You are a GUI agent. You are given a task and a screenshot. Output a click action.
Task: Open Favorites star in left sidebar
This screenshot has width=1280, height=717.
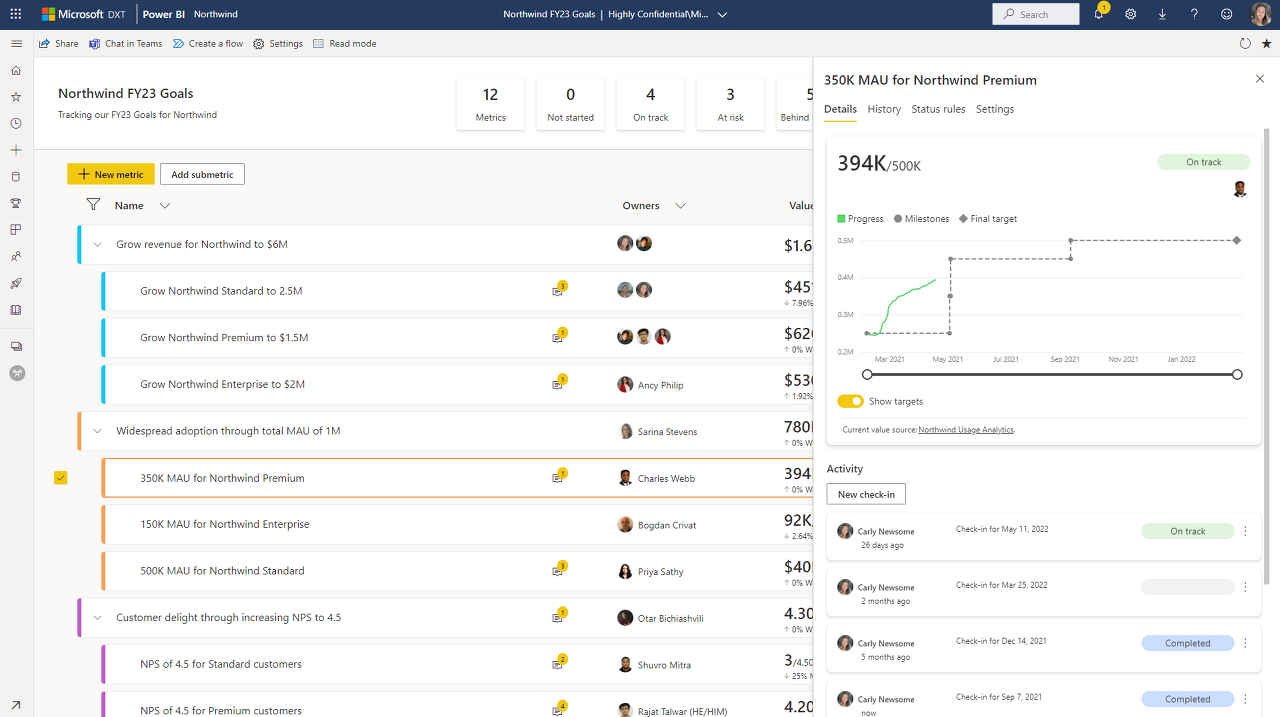pyautogui.click(x=16, y=97)
